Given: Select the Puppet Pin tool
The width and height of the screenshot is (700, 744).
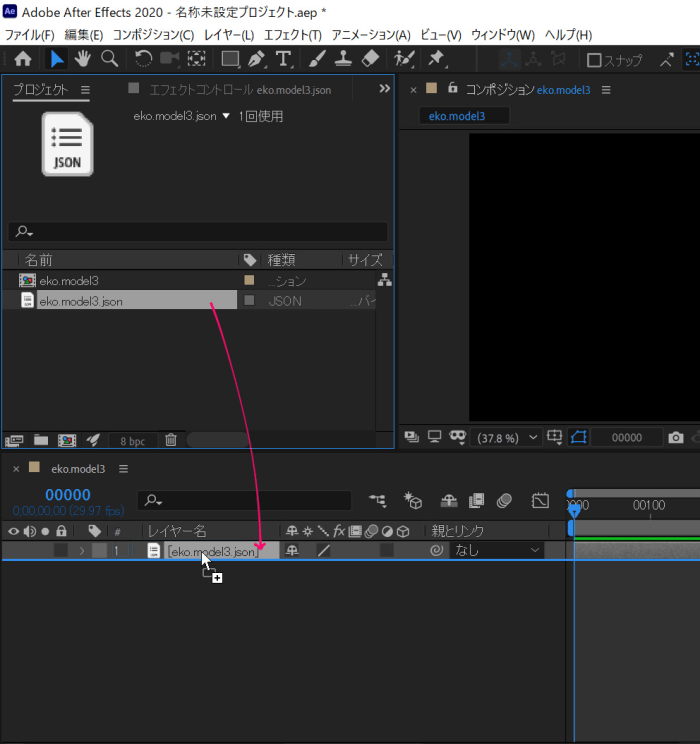Looking at the screenshot, I should click(x=437, y=59).
